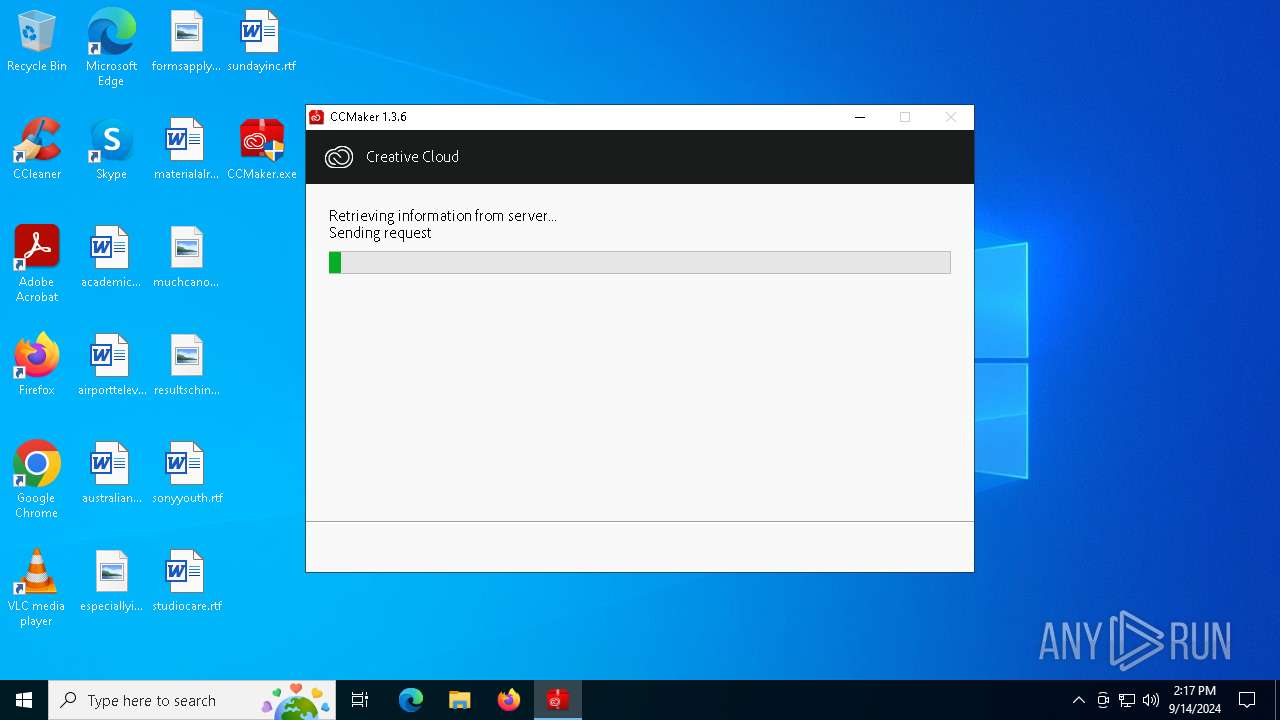This screenshot has height=720, width=1280.
Task: Select CCMaker.exe desktop icon
Action: [262, 149]
